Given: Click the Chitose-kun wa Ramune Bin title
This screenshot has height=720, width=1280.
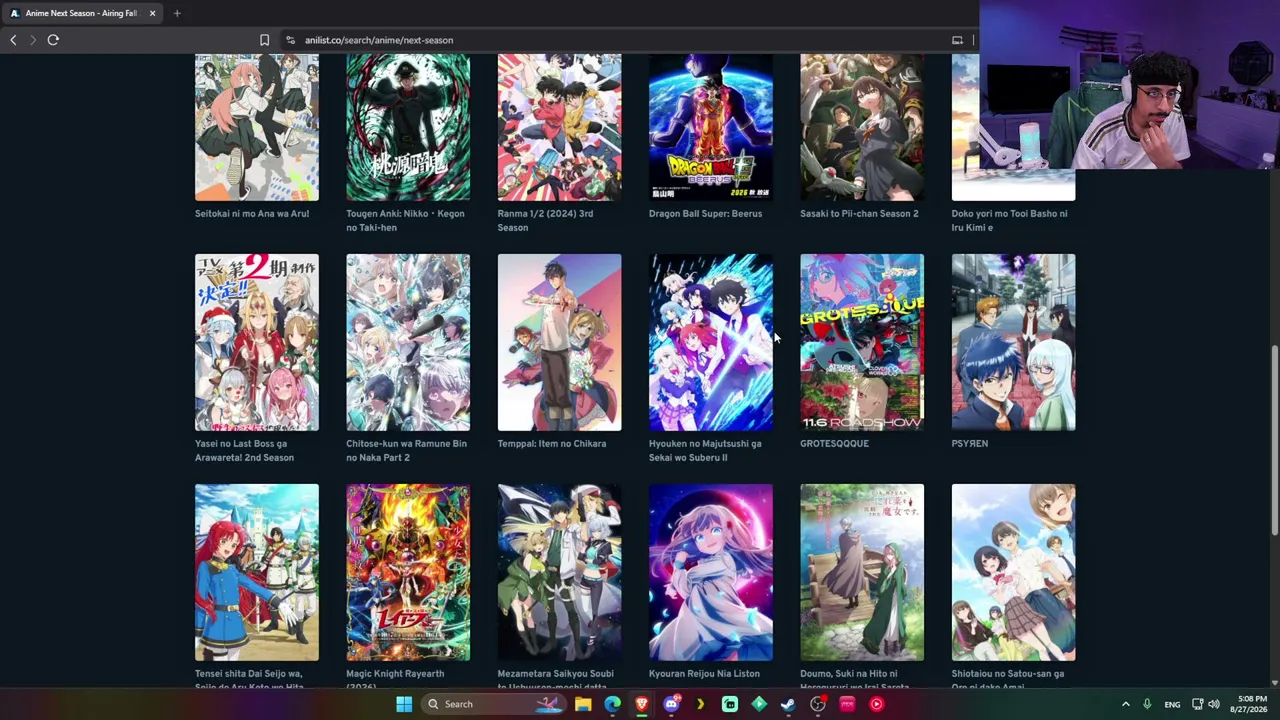Looking at the screenshot, I should (x=406, y=450).
